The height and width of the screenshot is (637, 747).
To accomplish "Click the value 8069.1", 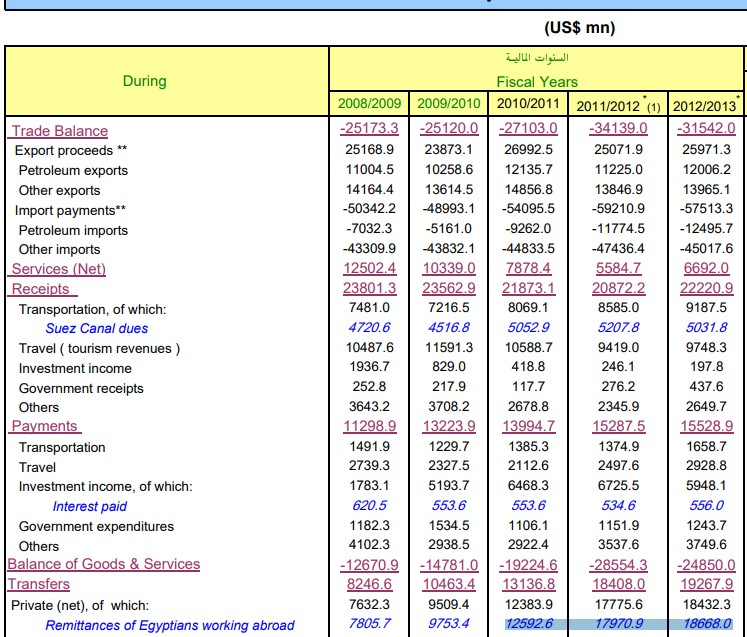I will coord(528,307).
